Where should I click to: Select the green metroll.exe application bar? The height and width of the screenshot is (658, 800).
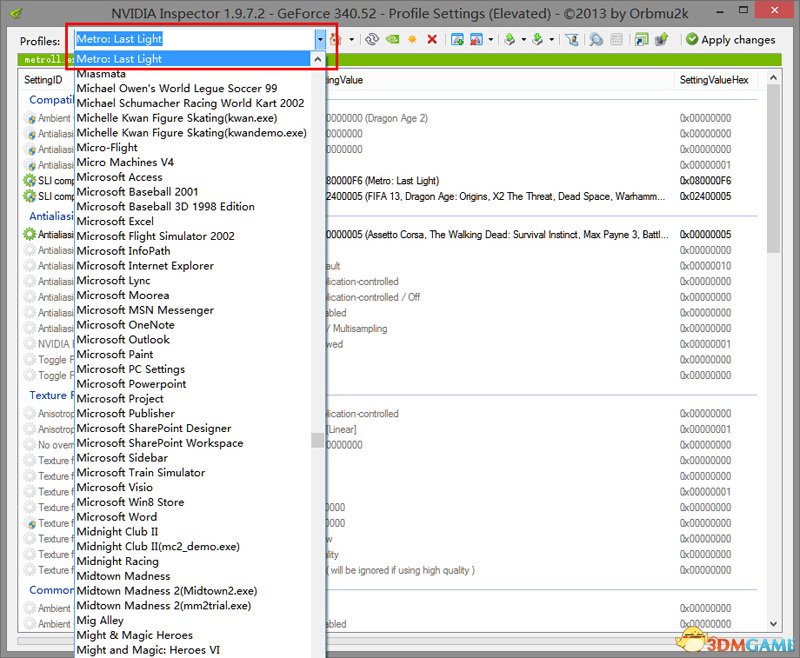pyautogui.click(x=399, y=60)
